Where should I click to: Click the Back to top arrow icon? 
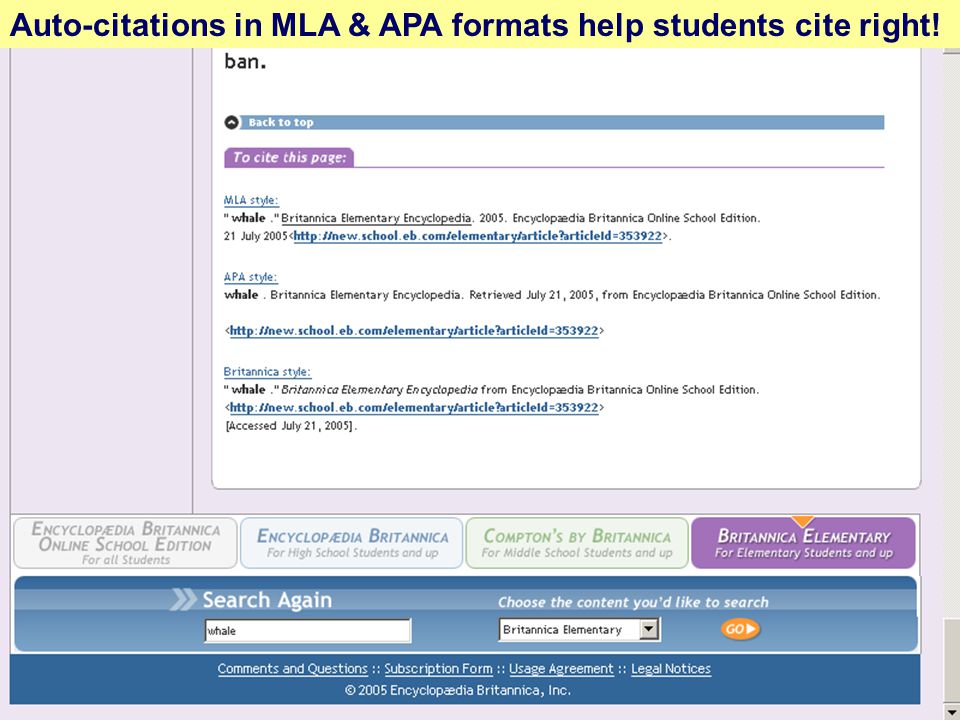(231, 122)
